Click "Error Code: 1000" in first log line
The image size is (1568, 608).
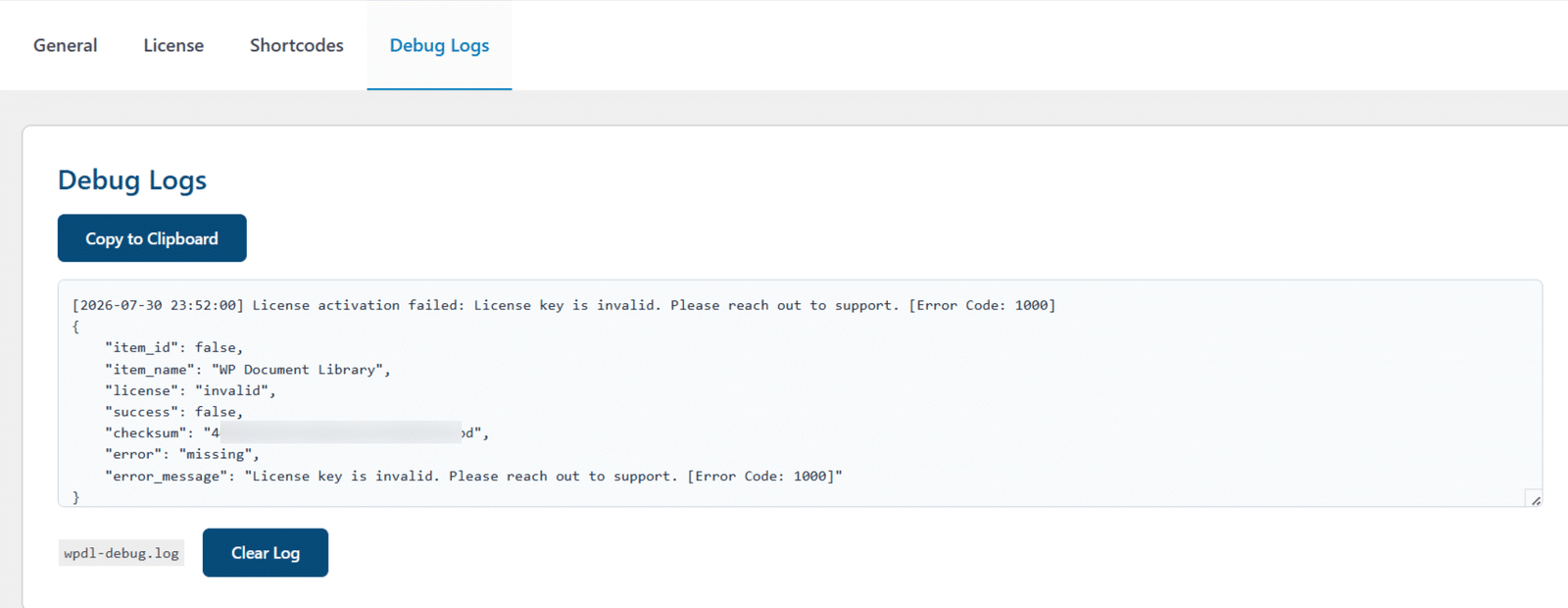982,305
